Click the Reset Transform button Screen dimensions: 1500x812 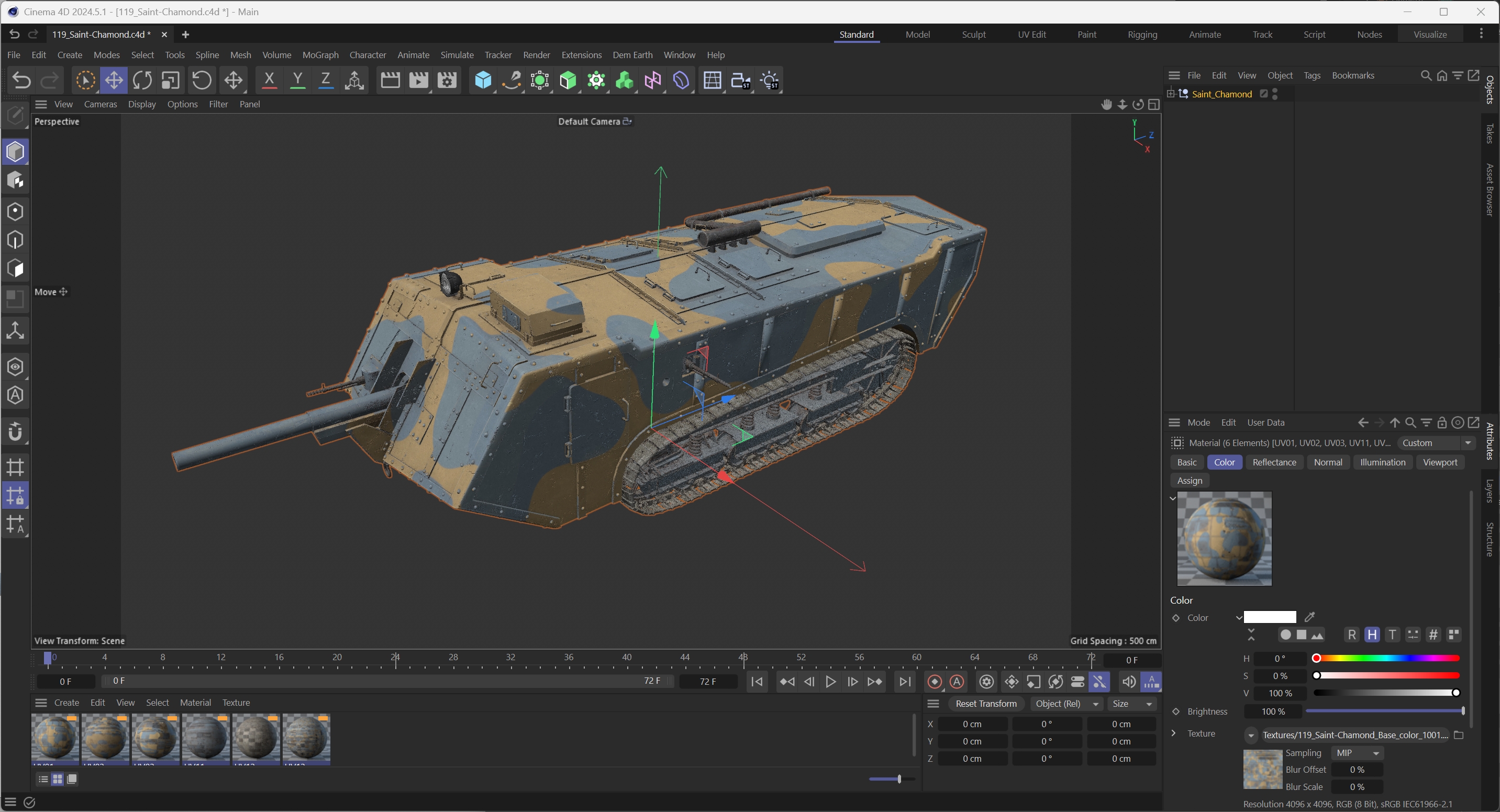[986, 704]
